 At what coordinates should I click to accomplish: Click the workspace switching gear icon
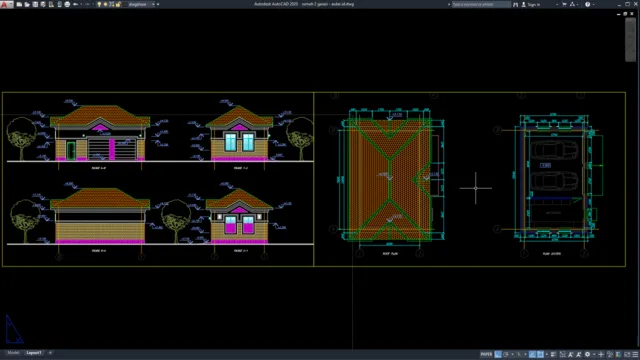(587, 354)
